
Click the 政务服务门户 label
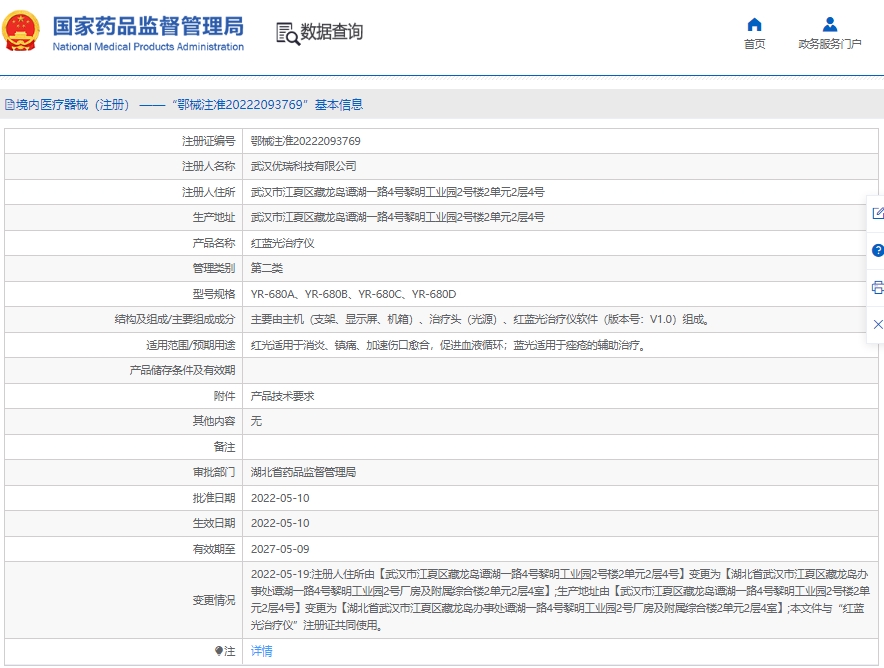click(829, 44)
